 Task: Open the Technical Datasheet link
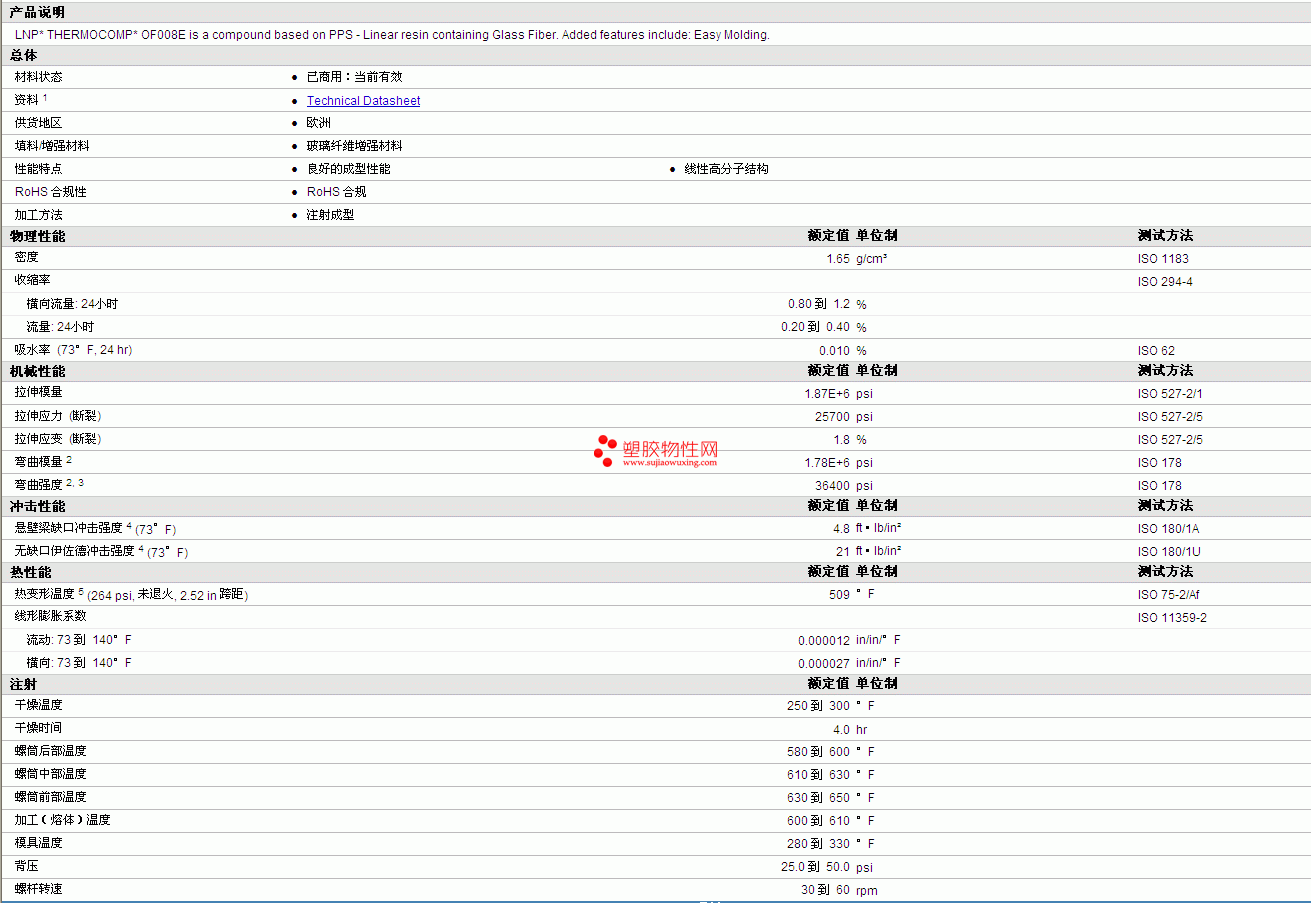pos(363,101)
